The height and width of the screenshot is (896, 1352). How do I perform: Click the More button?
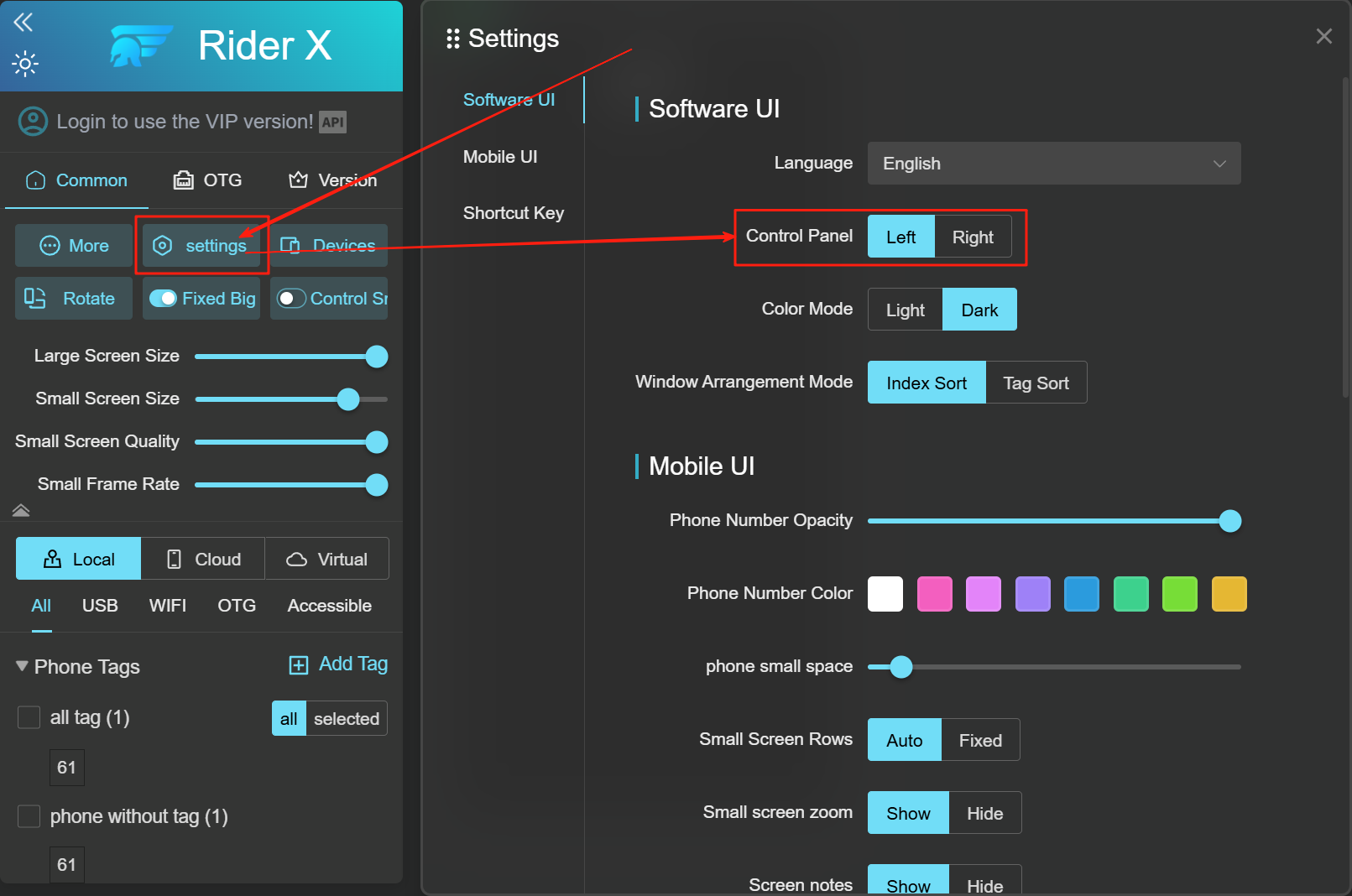click(x=74, y=246)
